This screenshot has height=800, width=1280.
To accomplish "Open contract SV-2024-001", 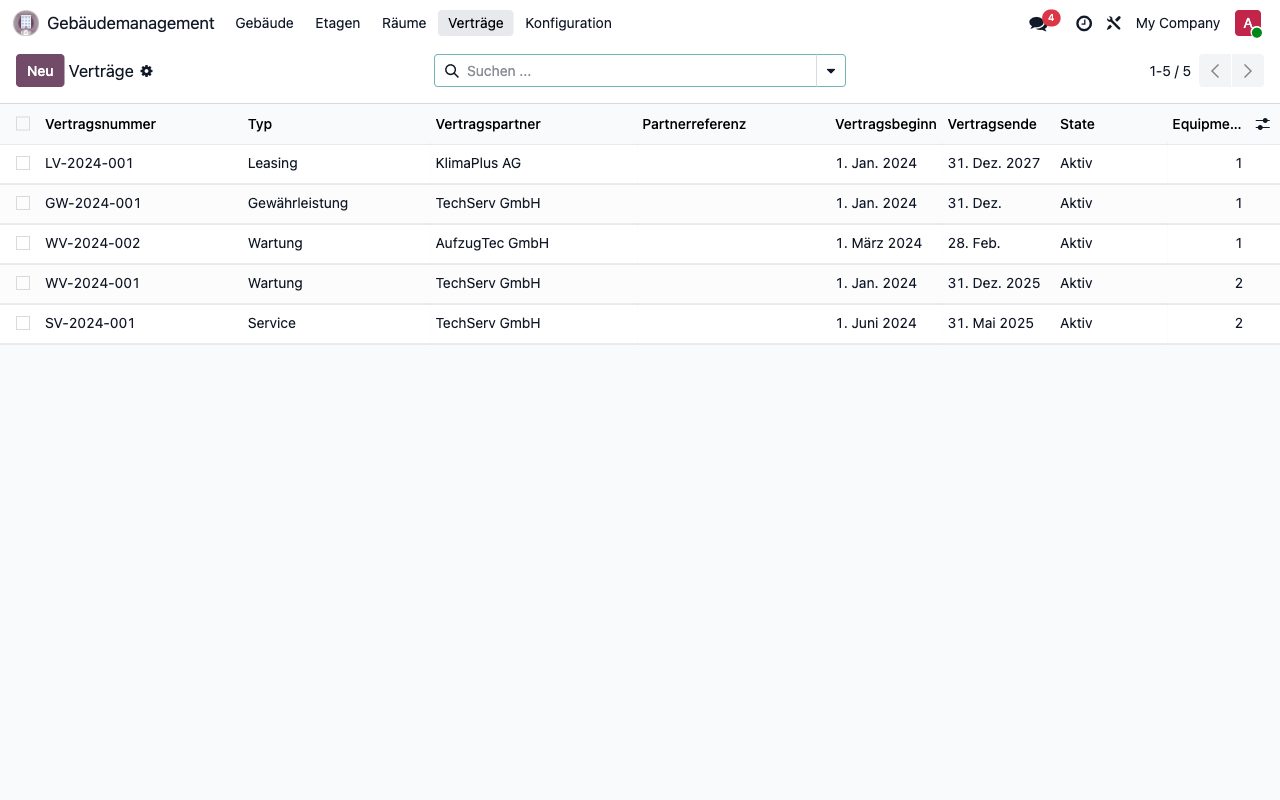I will (x=90, y=323).
